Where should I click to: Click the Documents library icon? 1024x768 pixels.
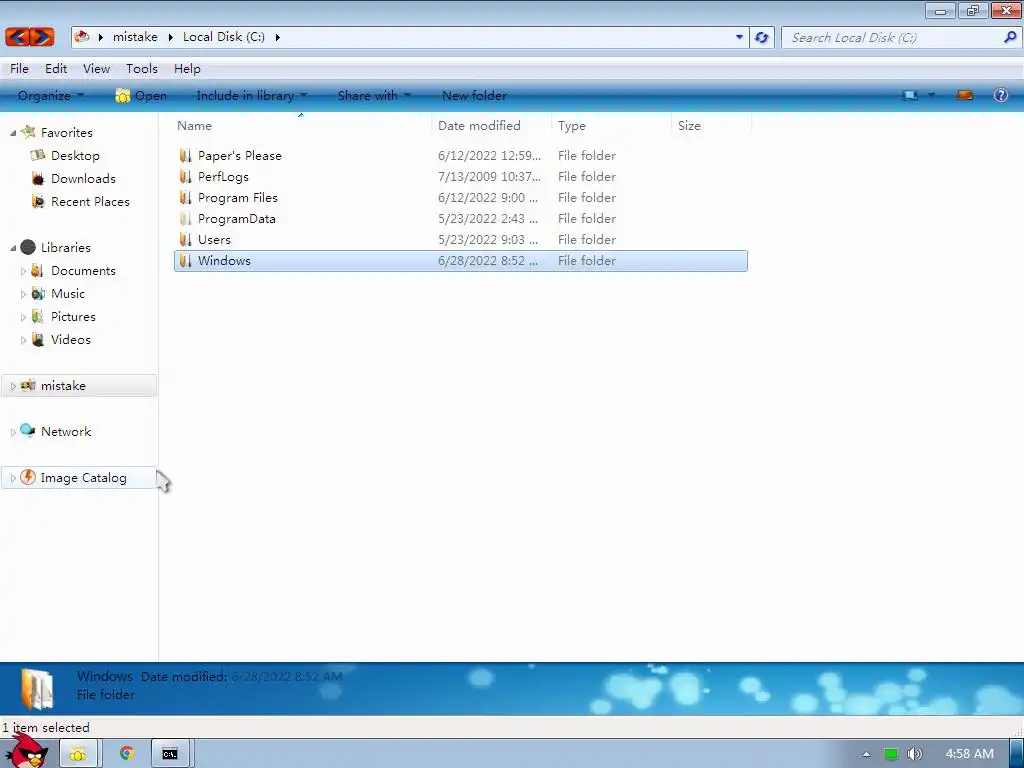click(x=37, y=270)
